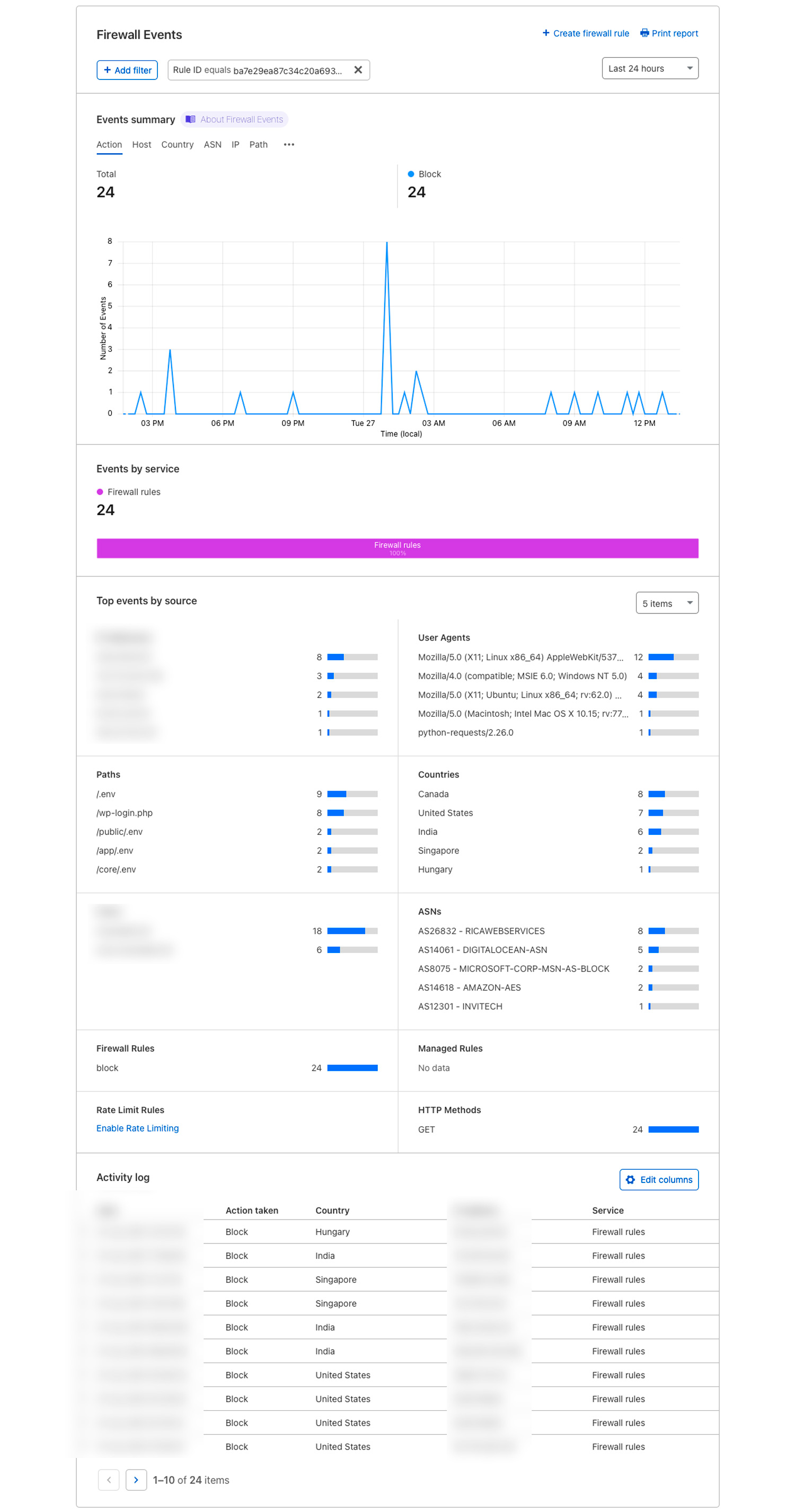
Task: Click the plus icon in Add filter
Action: [108, 70]
